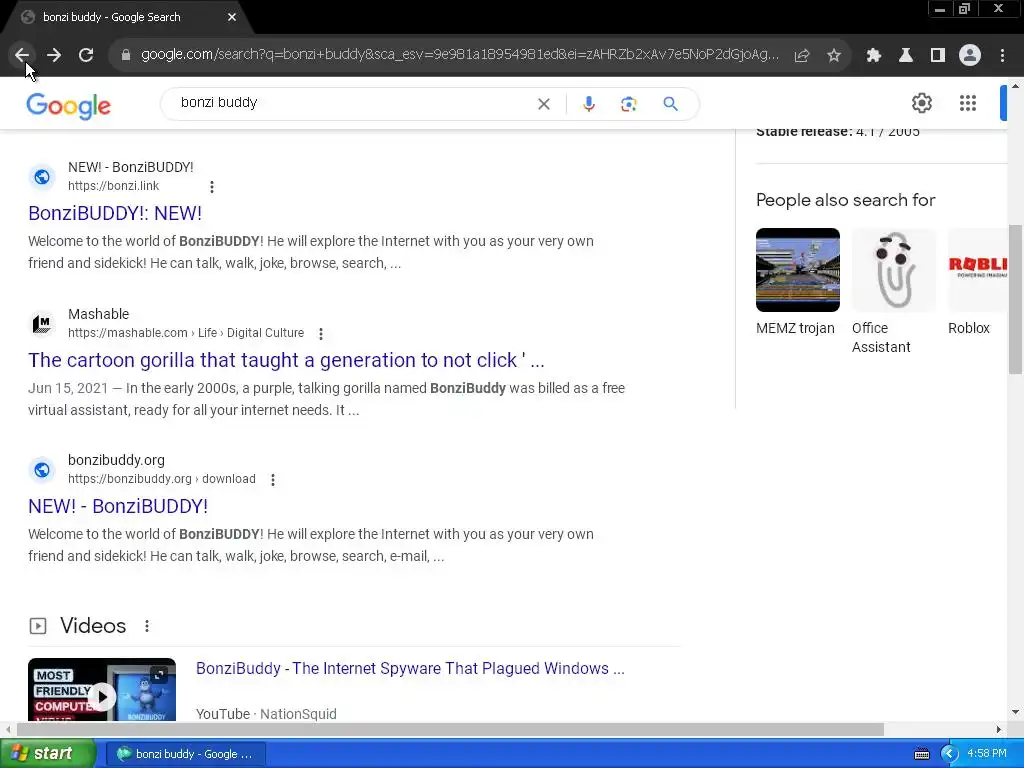Go forward with the browser forward arrow

pos(54,55)
